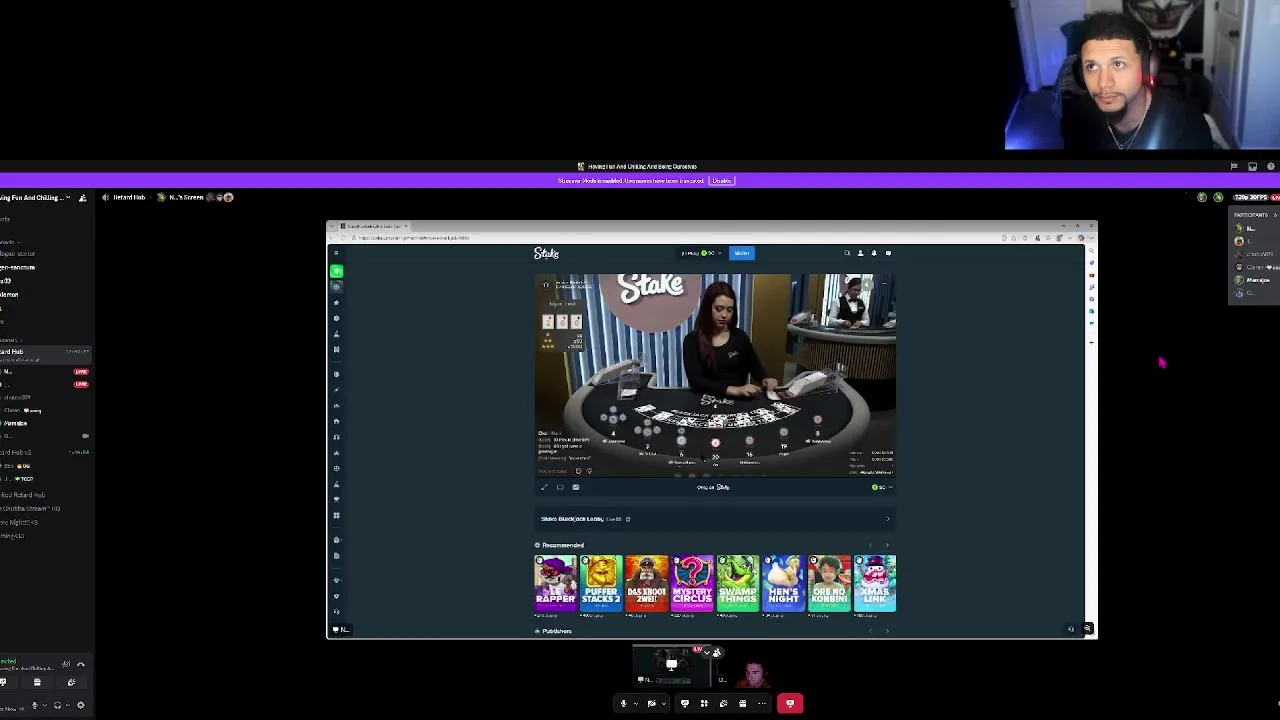Open the Xmas Link game thumbnail
Viewport: 1280px width, 720px height.
pos(875,583)
